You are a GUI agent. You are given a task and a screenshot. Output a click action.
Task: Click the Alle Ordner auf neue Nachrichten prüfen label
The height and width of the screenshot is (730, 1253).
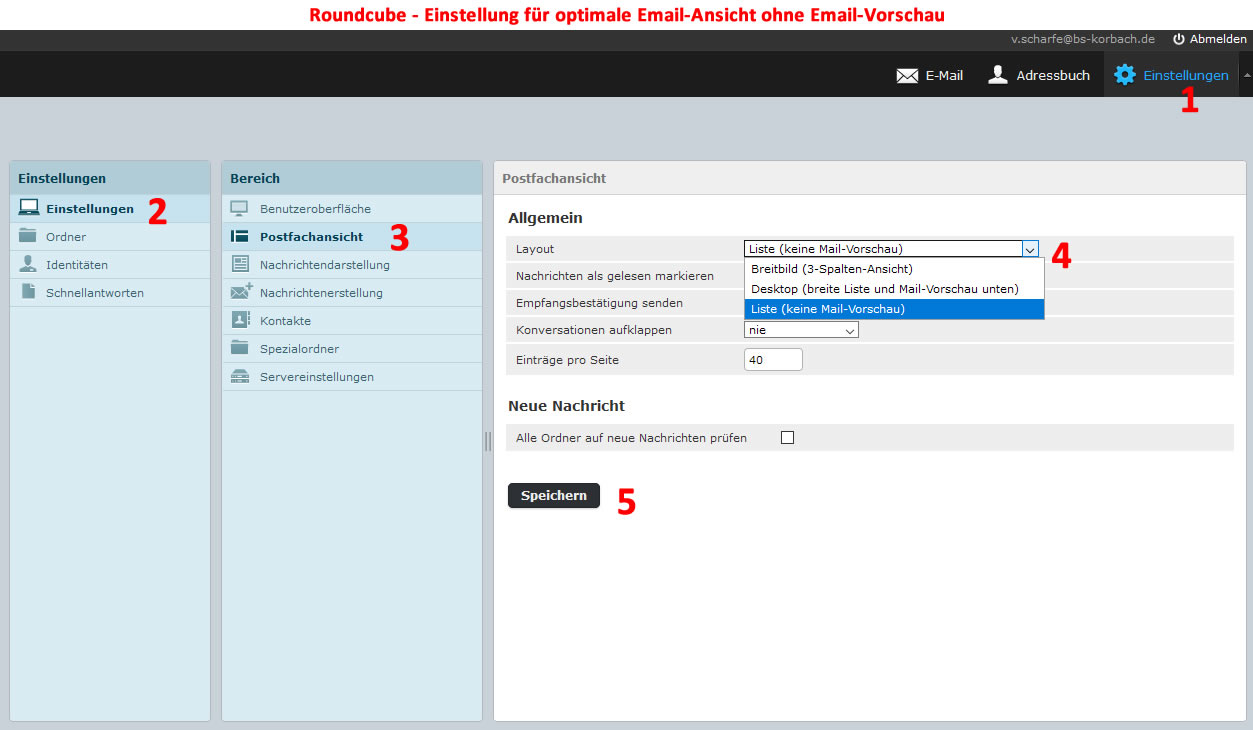(631, 437)
